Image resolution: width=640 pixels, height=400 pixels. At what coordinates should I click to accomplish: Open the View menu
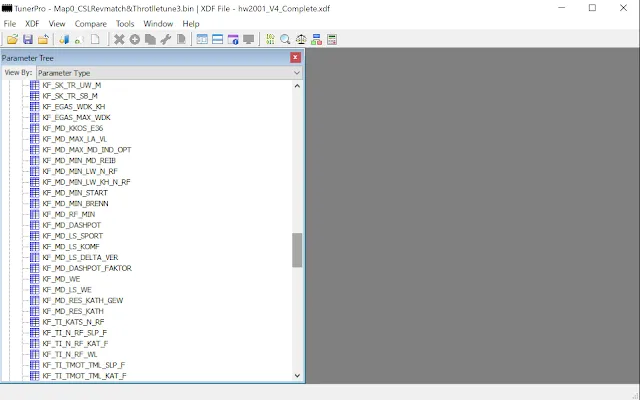pyautogui.click(x=57, y=24)
